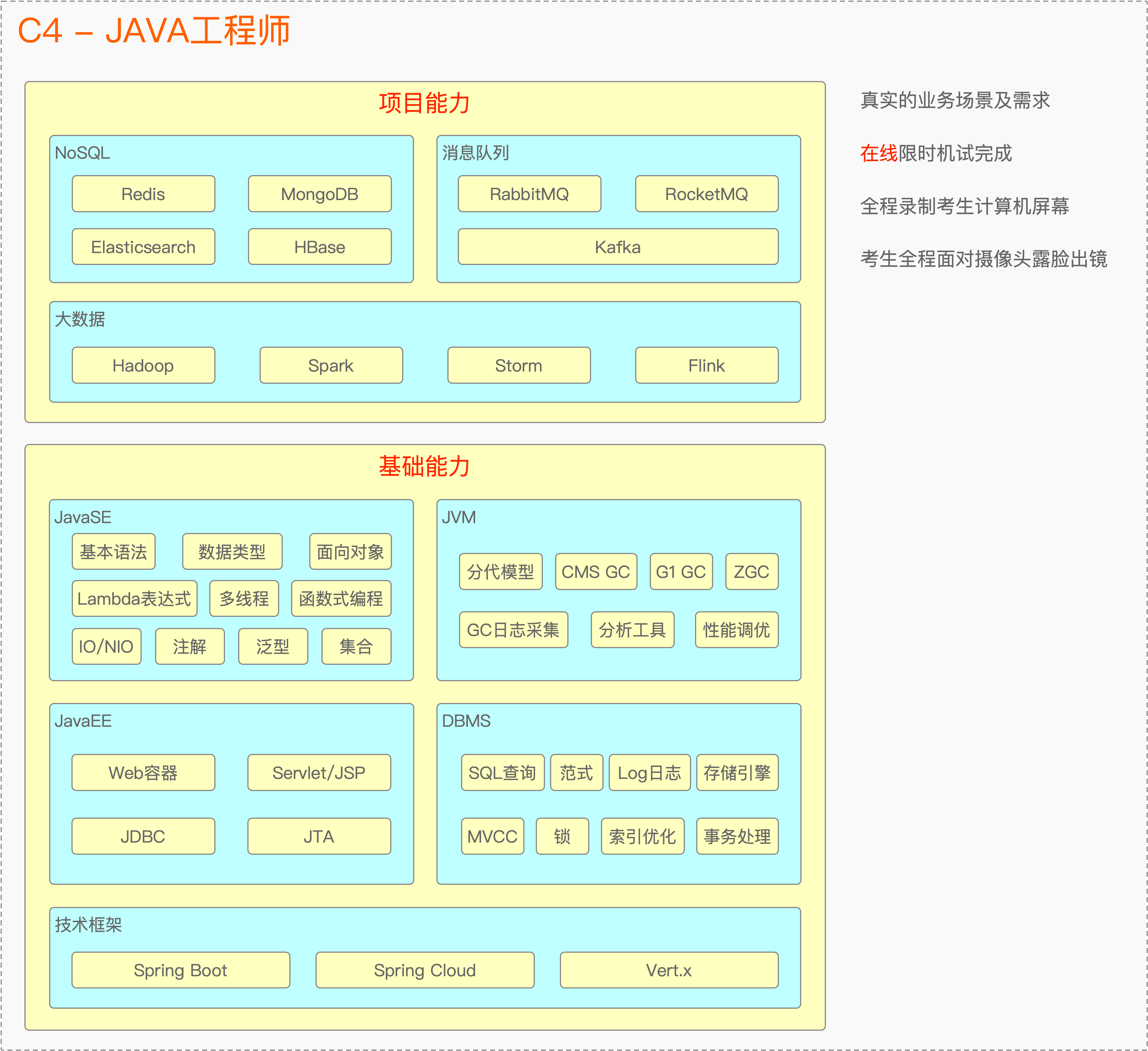The image size is (1148, 1051).
Task: Select the Vert.x box
Action: pyautogui.click(x=669, y=970)
